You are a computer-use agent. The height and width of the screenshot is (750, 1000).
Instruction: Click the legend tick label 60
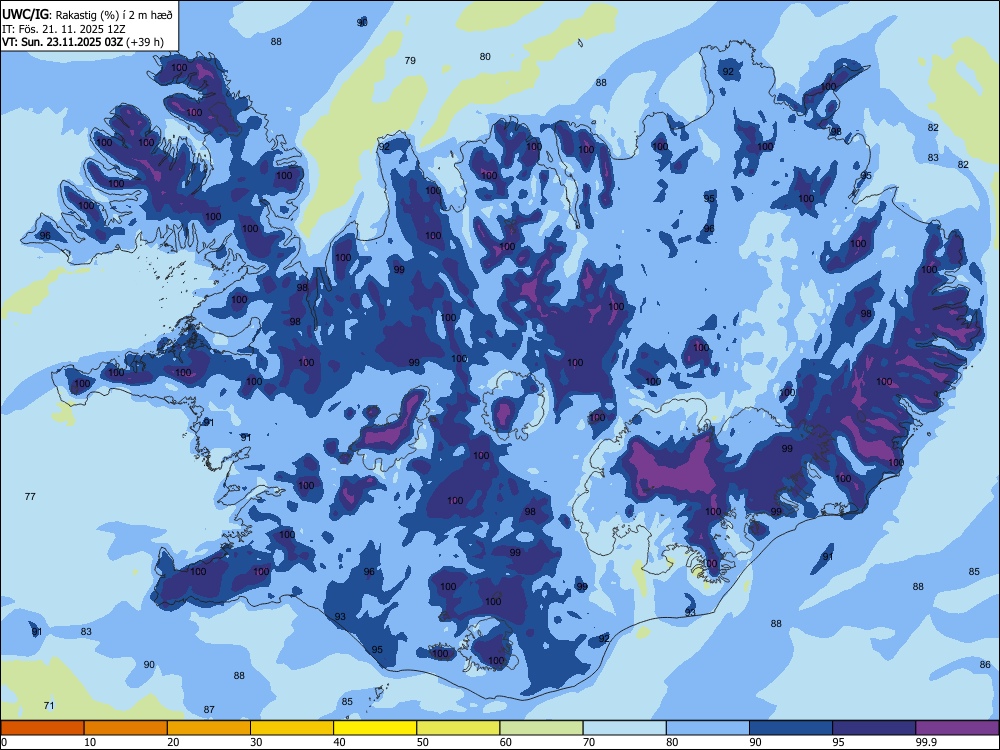pos(506,742)
